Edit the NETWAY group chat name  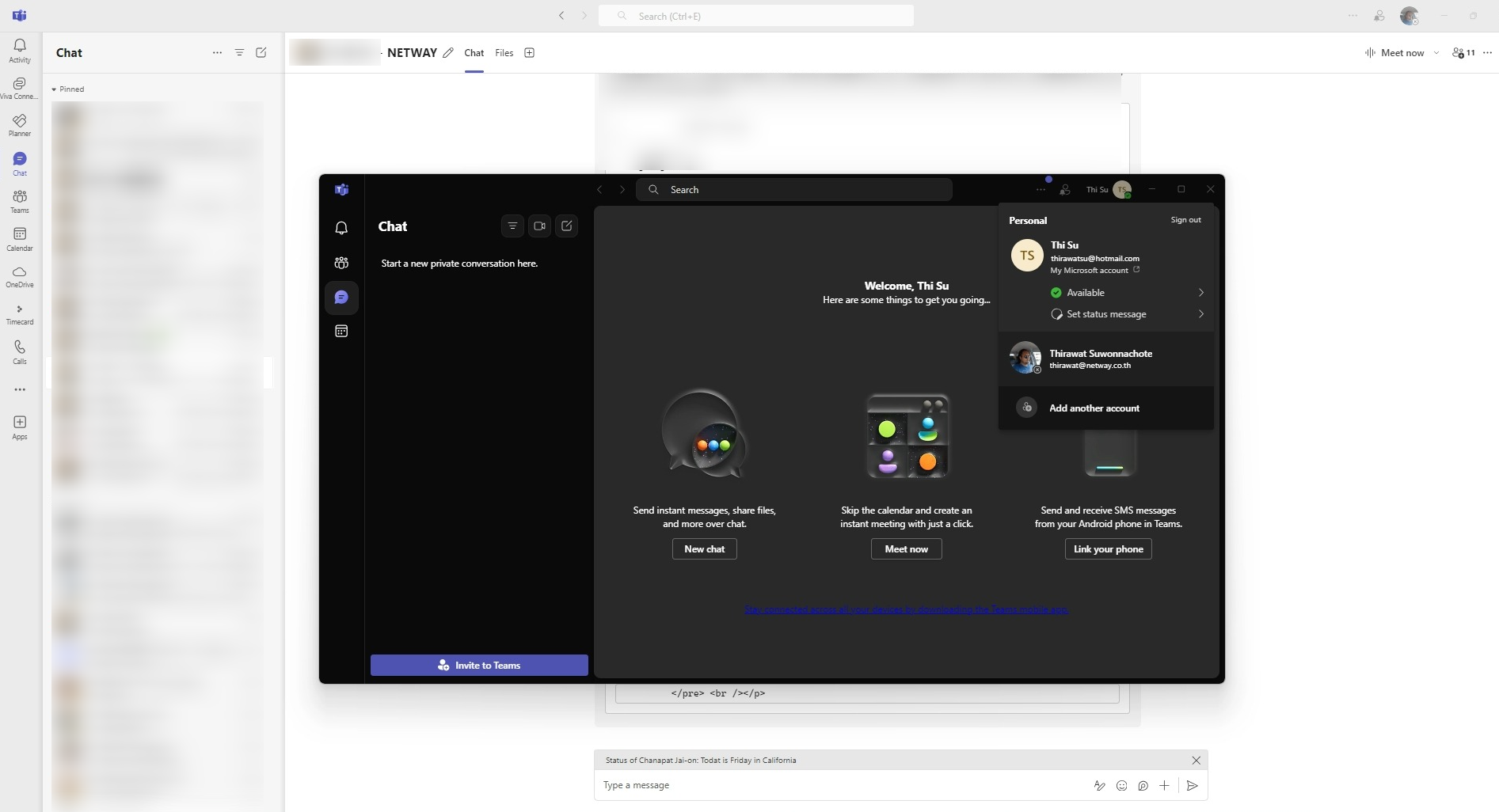448,53
